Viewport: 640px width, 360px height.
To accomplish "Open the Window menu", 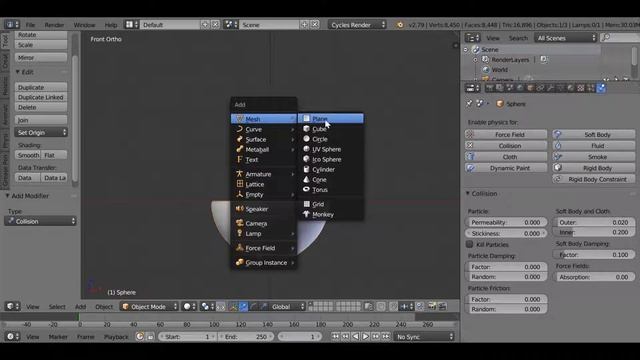I will pos(84,25).
